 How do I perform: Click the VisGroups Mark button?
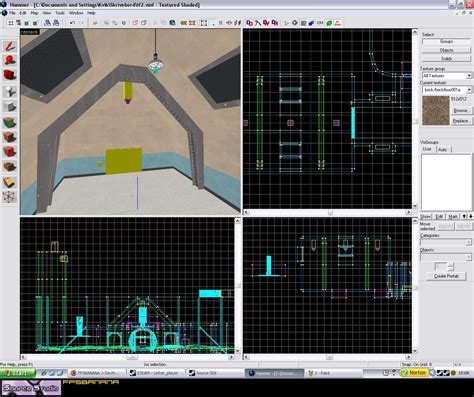tap(453, 216)
